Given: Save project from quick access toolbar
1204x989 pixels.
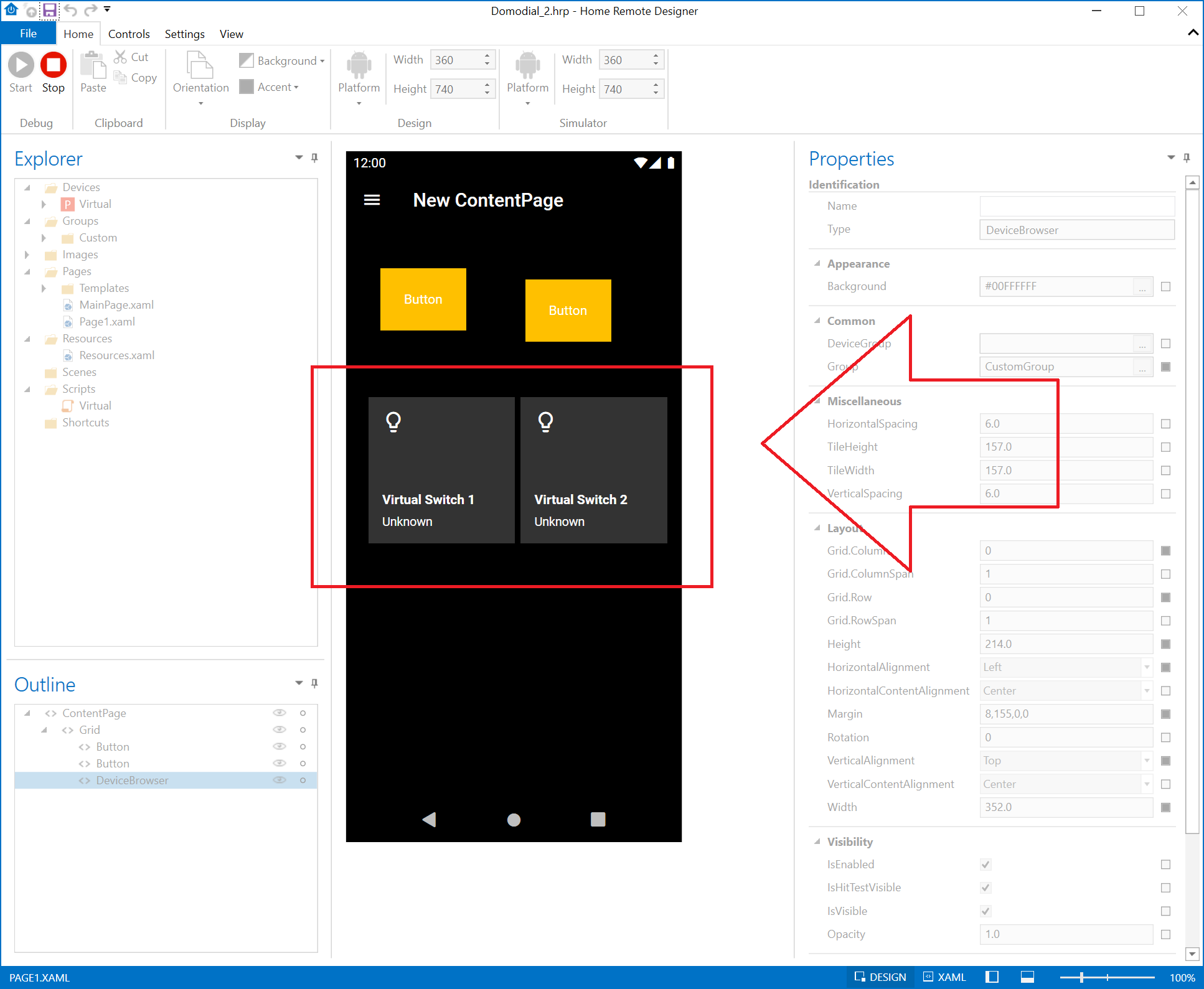Looking at the screenshot, I should coord(49,10).
